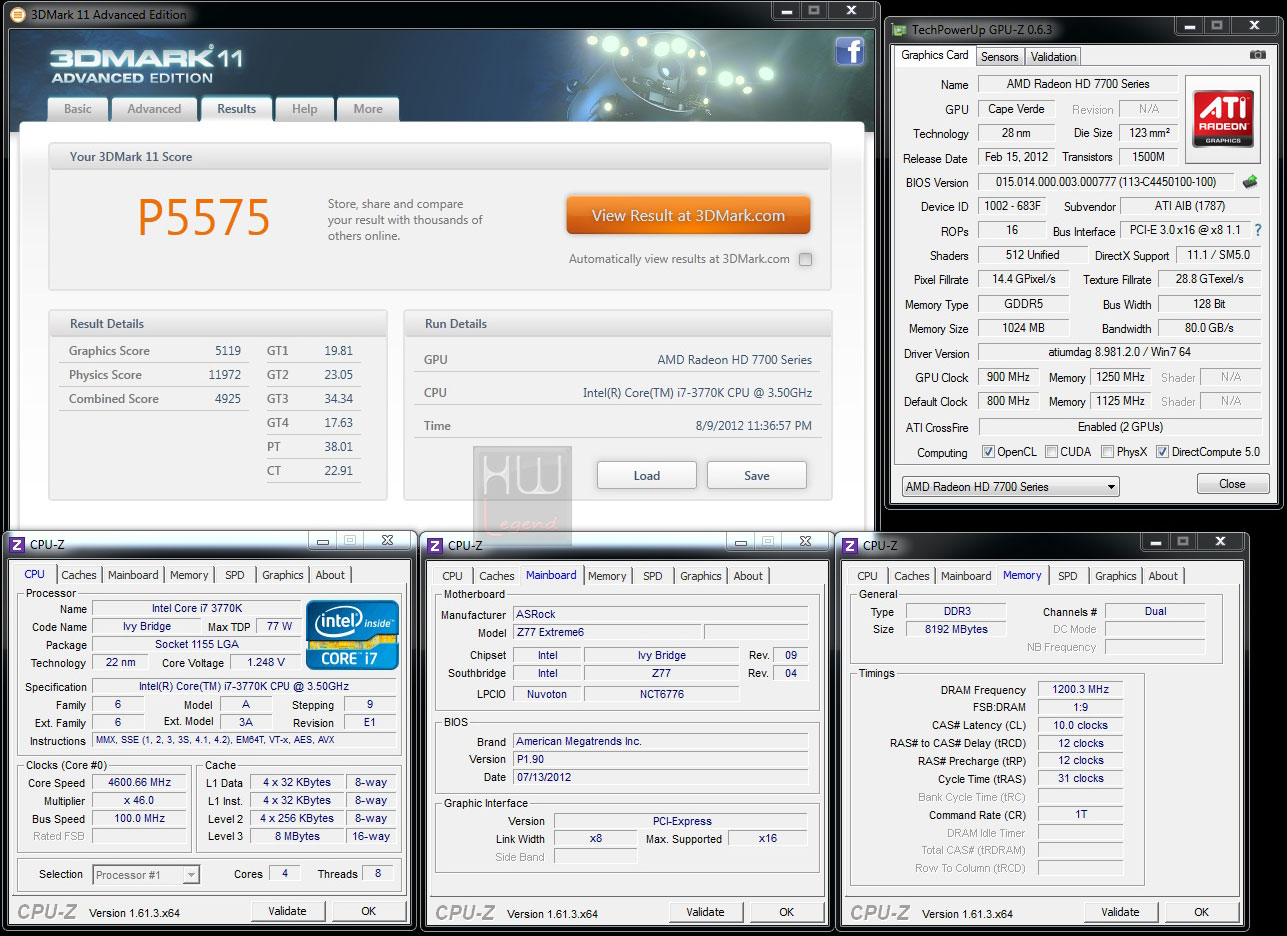
Task: Open the Processor #1 selection dropdown
Action: coord(146,875)
